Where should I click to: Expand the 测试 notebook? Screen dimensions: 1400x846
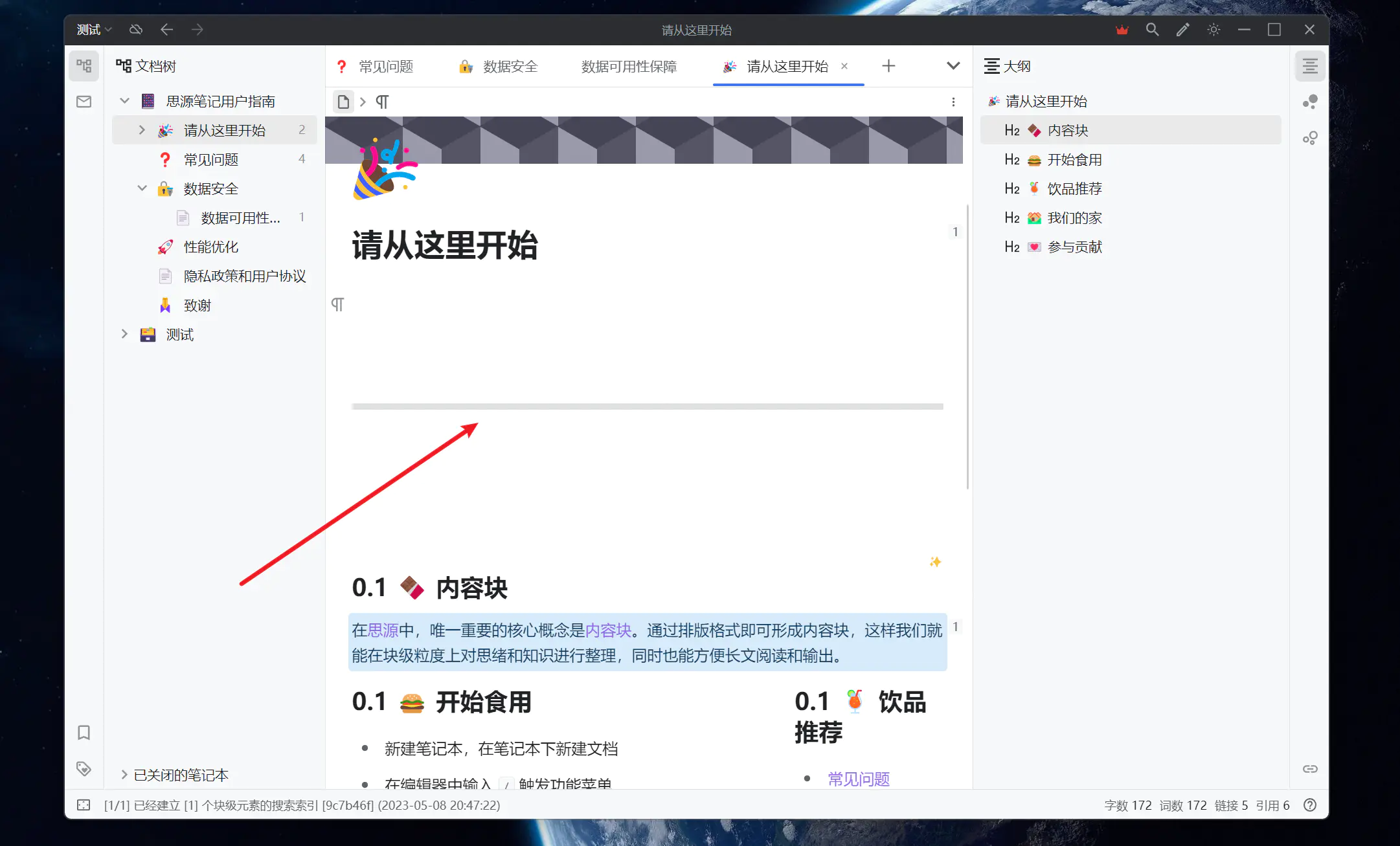point(125,334)
